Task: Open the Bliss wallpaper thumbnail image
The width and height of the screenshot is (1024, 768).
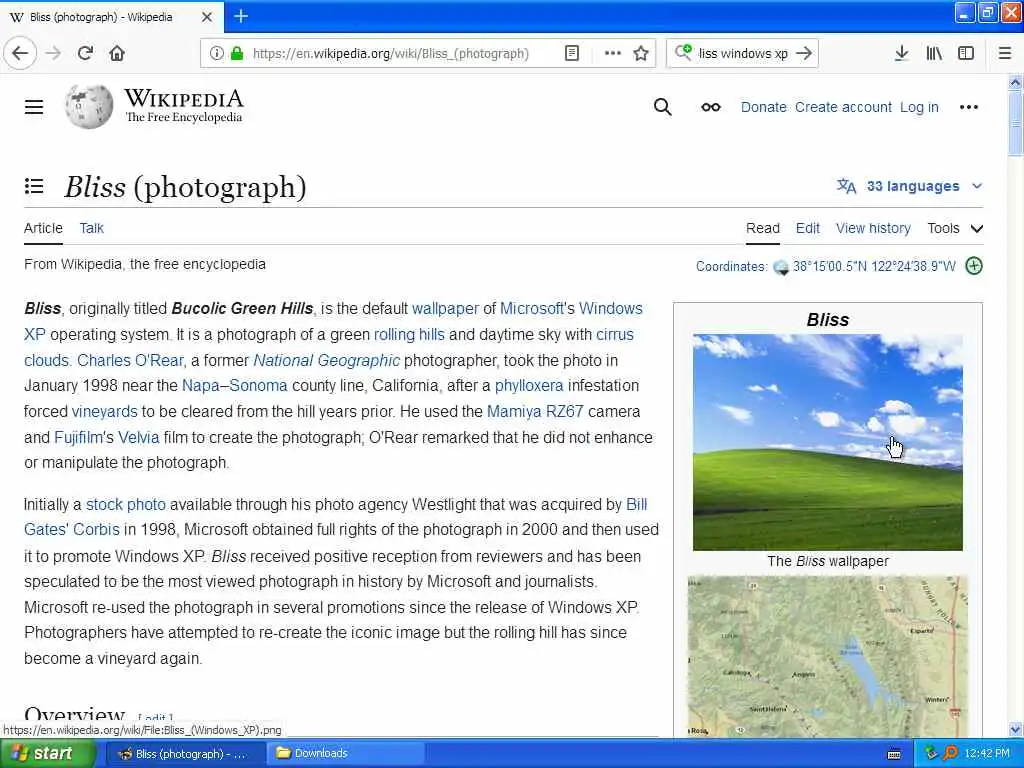Action: [x=827, y=442]
